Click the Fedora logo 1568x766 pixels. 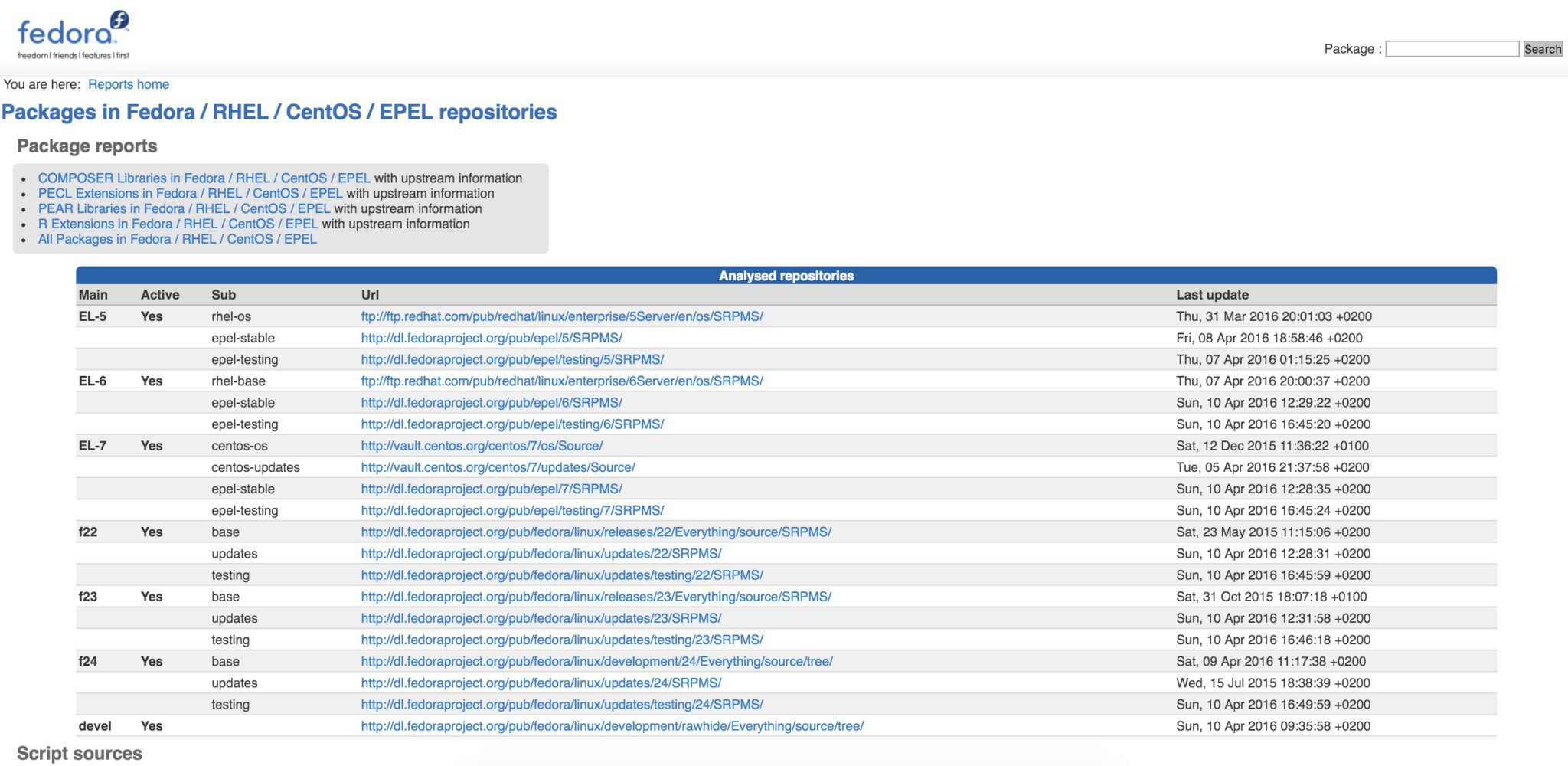point(73,35)
